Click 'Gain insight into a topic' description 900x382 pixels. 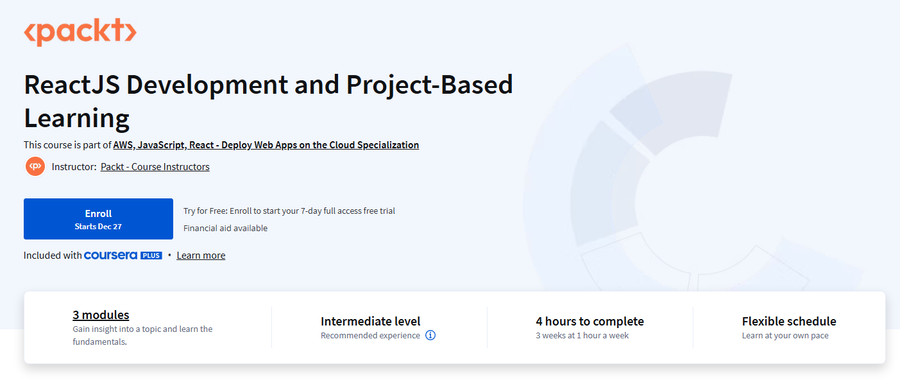coord(142,336)
